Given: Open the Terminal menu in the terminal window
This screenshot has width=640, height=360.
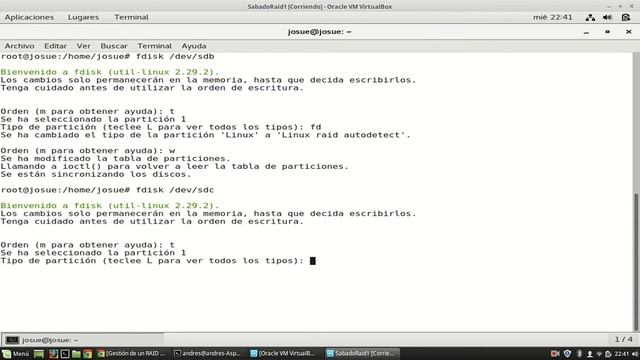Looking at the screenshot, I should (154, 46).
